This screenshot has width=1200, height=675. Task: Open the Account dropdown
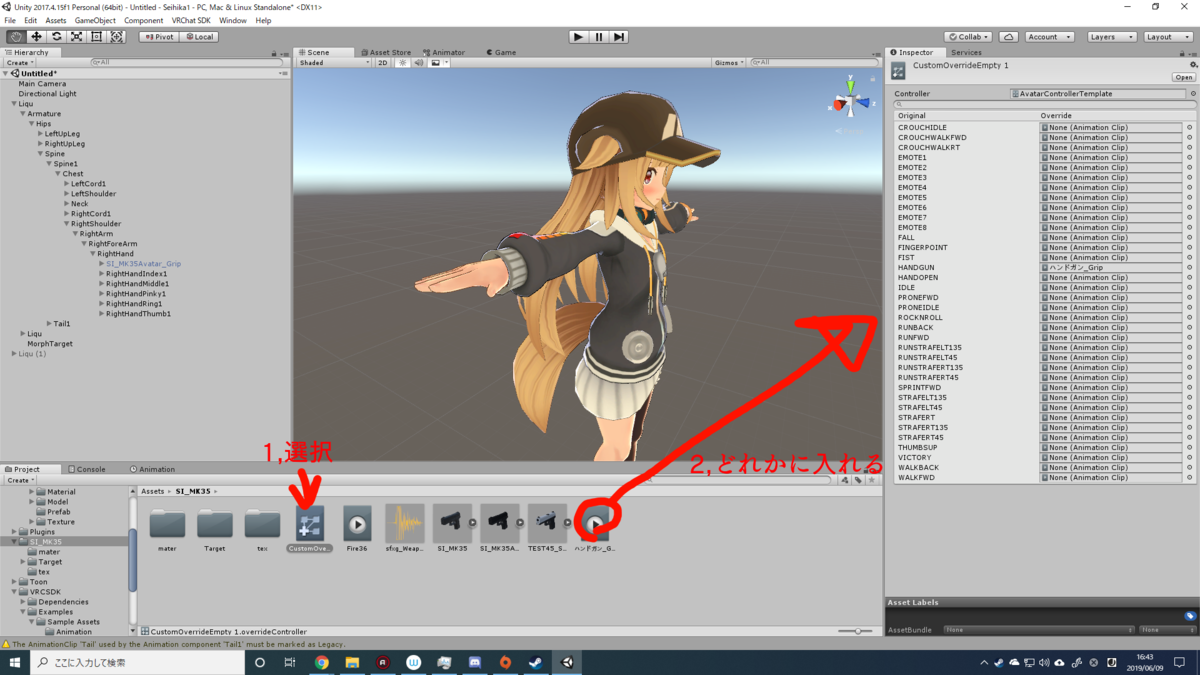(1049, 37)
